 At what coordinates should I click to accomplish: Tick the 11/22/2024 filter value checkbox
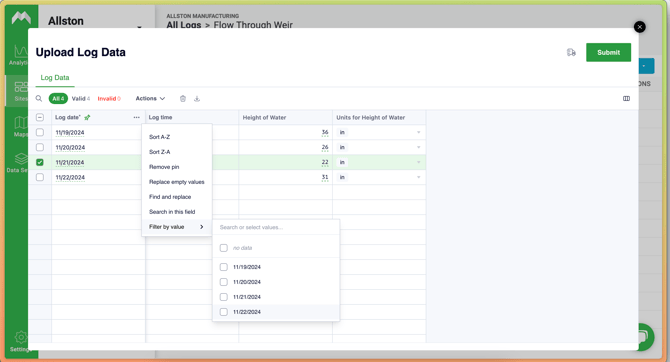(223, 312)
